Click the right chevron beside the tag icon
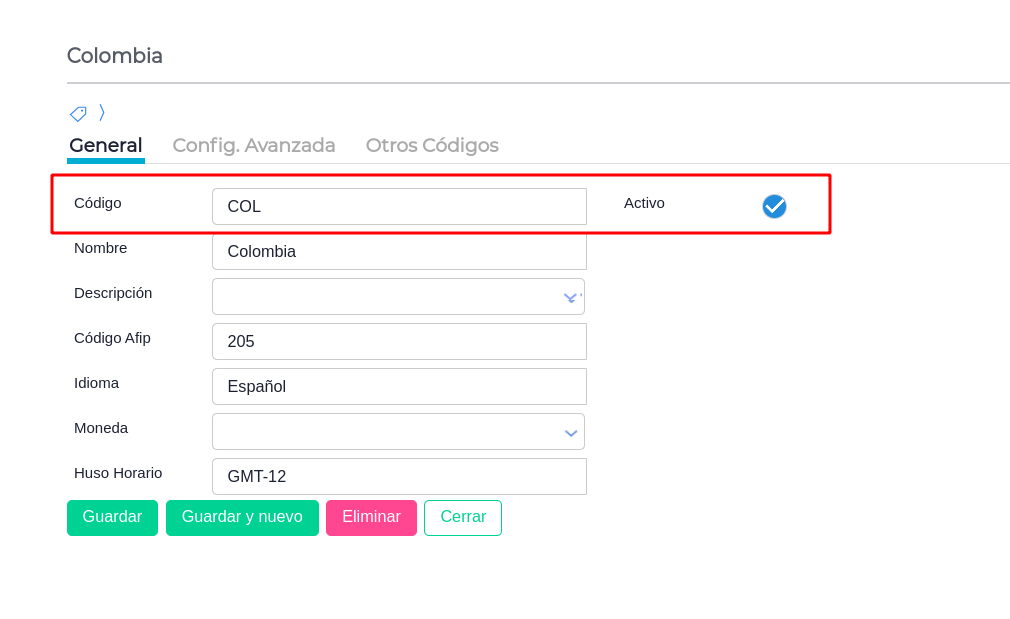Image resolution: width=1010 pixels, height=619 pixels. (102, 112)
